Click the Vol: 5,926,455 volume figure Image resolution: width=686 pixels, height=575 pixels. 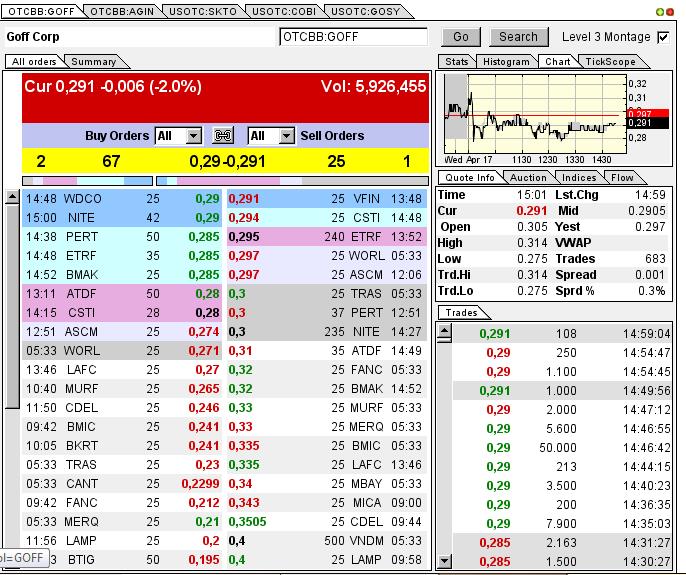pos(373,86)
